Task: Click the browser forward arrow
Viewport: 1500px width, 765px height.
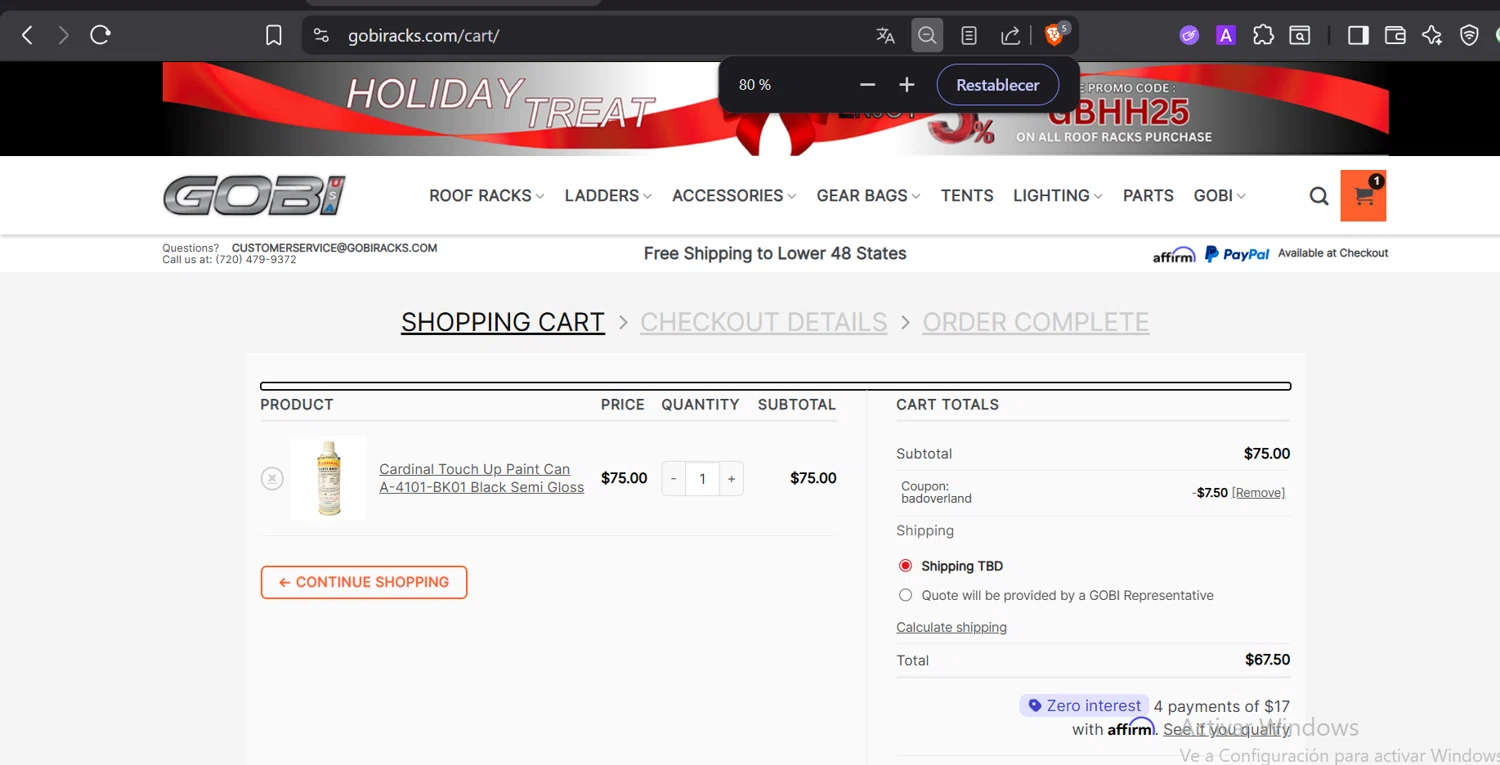Action: (x=63, y=36)
